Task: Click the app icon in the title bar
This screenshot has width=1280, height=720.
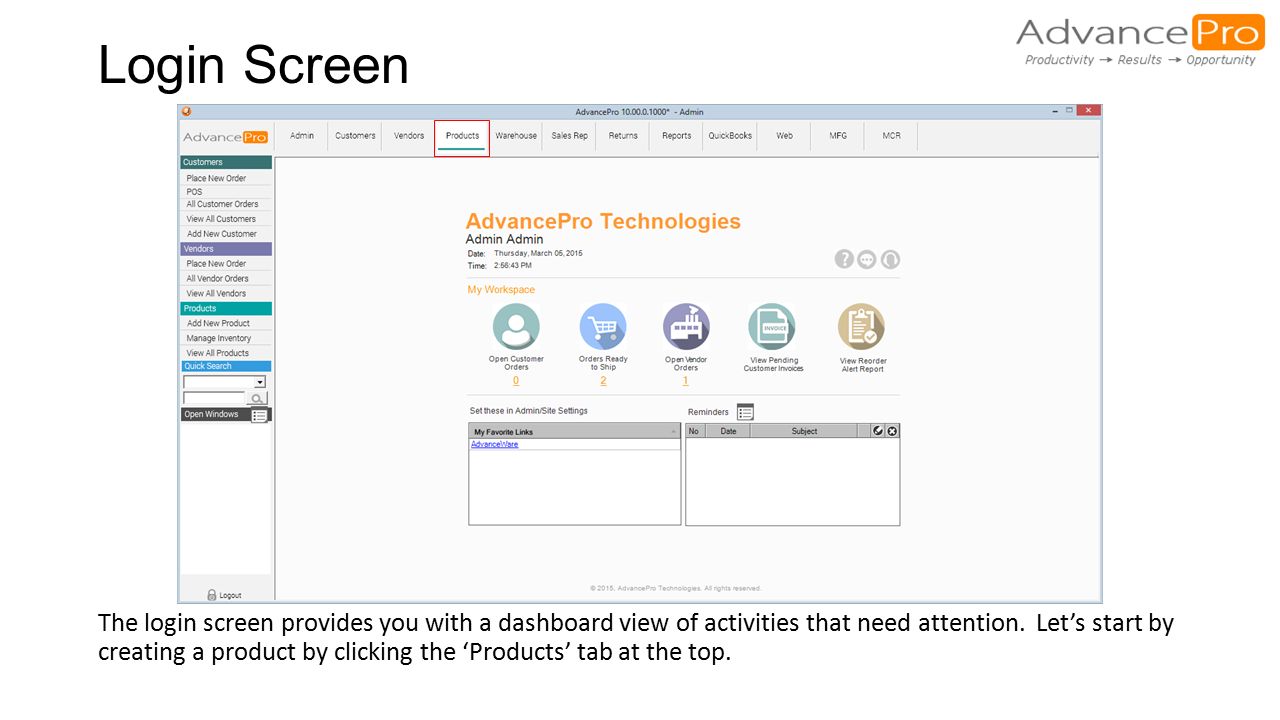Action: point(186,111)
